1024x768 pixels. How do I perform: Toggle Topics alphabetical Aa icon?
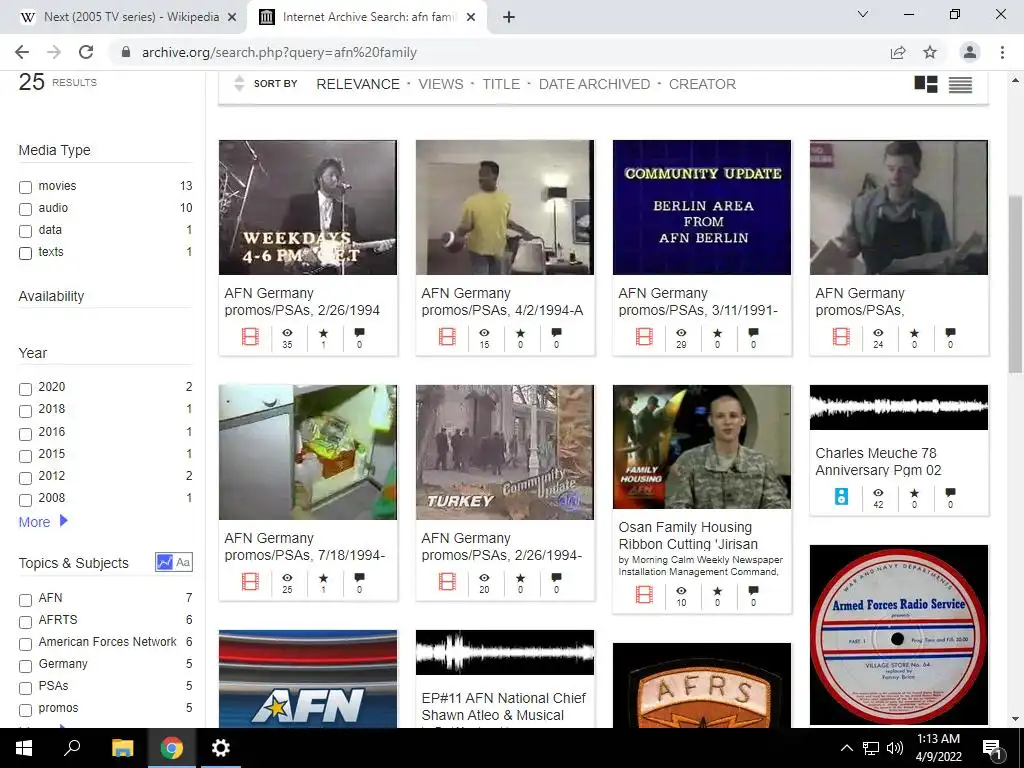tap(184, 562)
